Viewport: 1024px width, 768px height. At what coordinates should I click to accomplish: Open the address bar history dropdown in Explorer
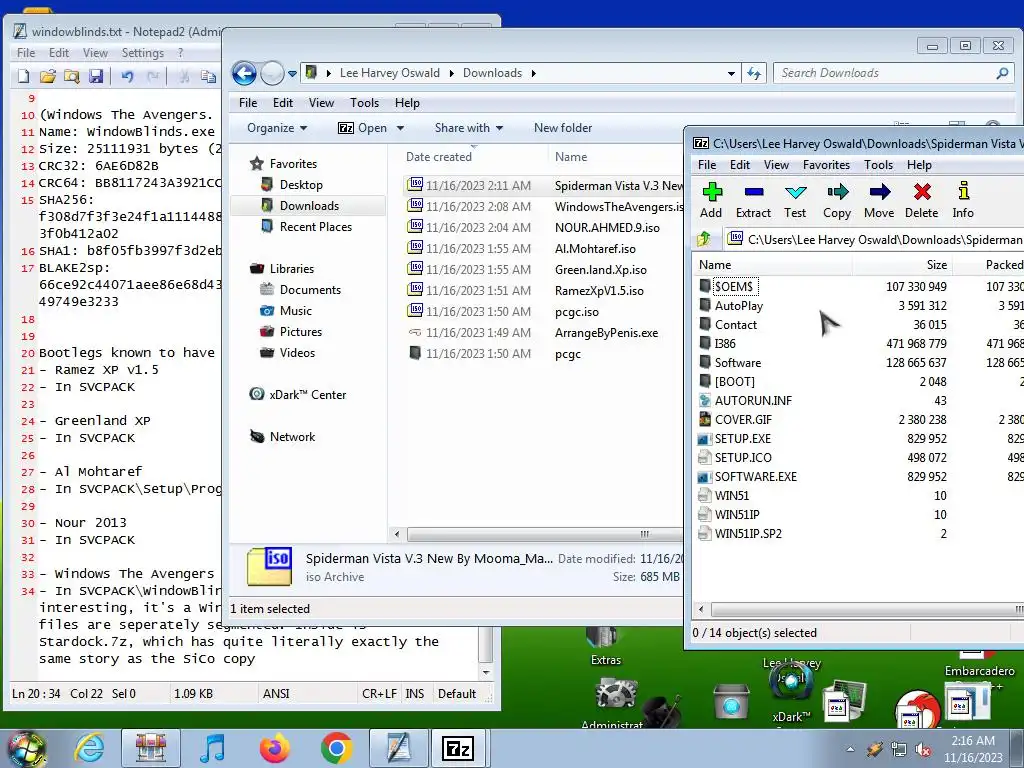[x=731, y=73]
